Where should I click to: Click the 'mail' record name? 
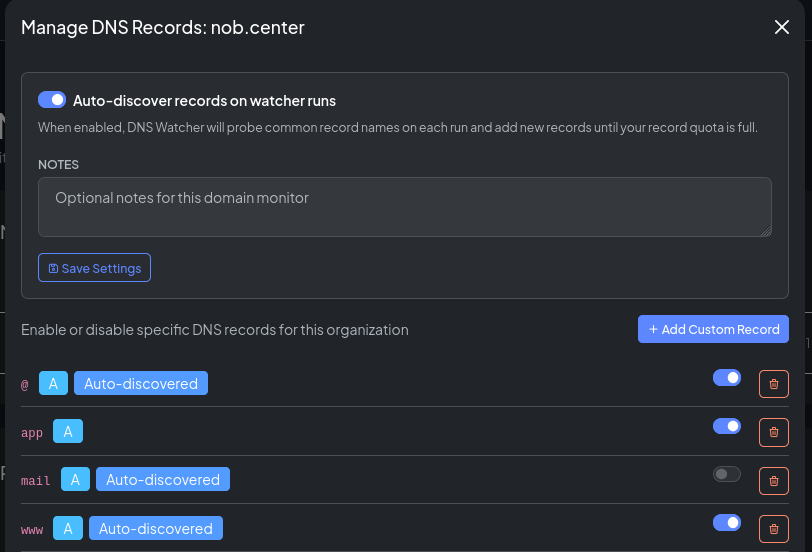35,481
